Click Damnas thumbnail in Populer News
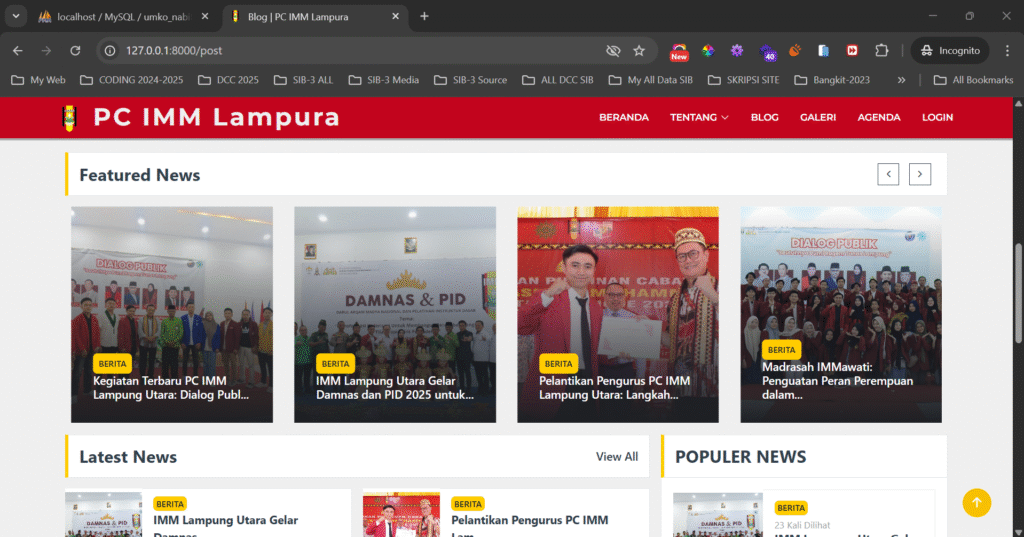Image resolution: width=1024 pixels, height=537 pixels. tap(718, 515)
